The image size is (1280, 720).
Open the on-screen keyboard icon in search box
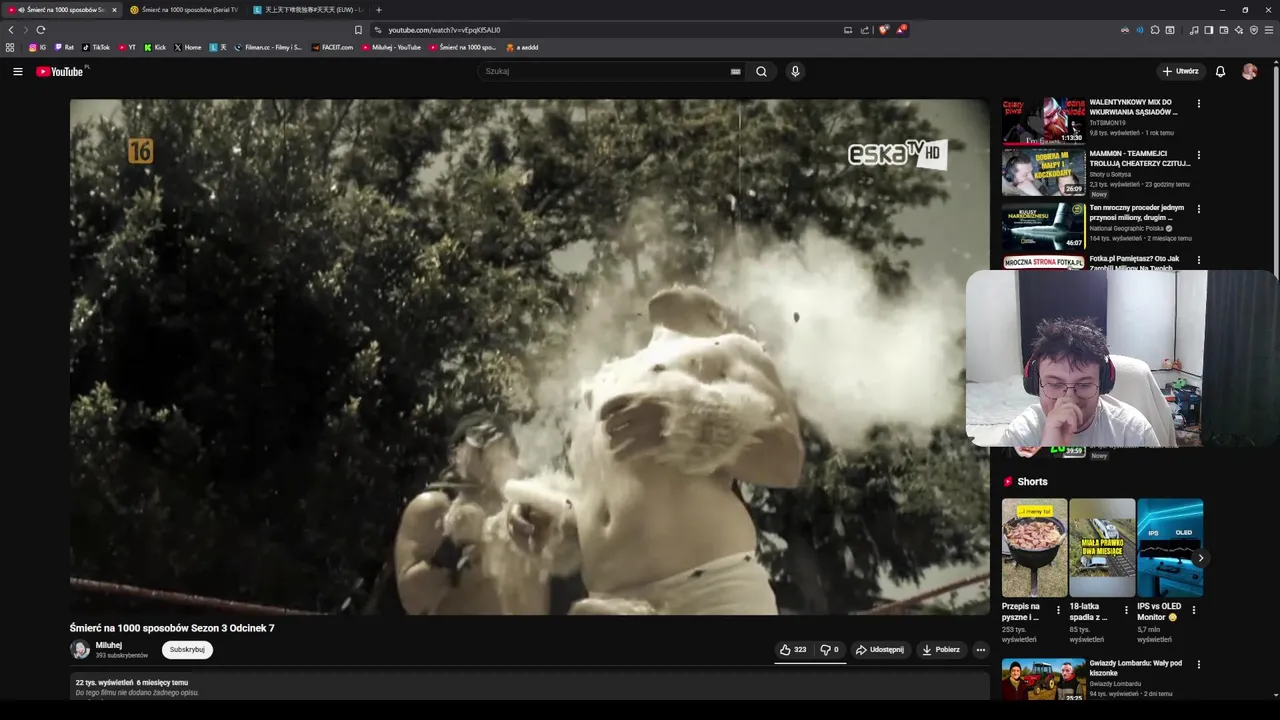click(736, 72)
